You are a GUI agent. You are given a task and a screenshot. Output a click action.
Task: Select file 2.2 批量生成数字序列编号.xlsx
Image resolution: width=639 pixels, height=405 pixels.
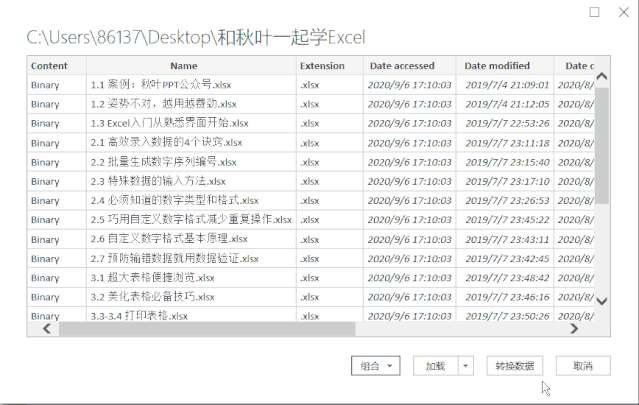[163, 162]
